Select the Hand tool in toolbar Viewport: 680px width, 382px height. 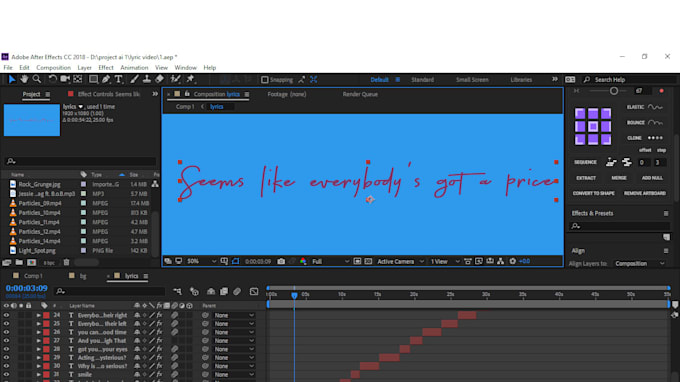pos(24,79)
